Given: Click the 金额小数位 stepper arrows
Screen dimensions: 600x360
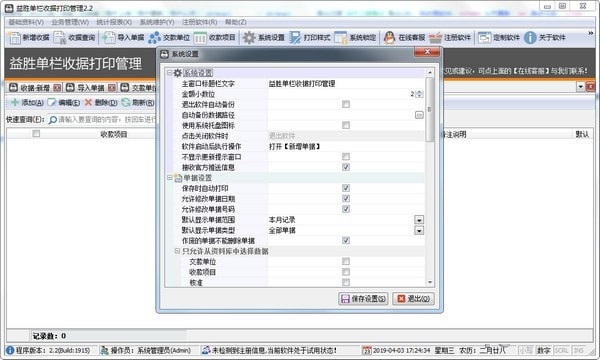Looking at the screenshot, I should pos(419,94).
